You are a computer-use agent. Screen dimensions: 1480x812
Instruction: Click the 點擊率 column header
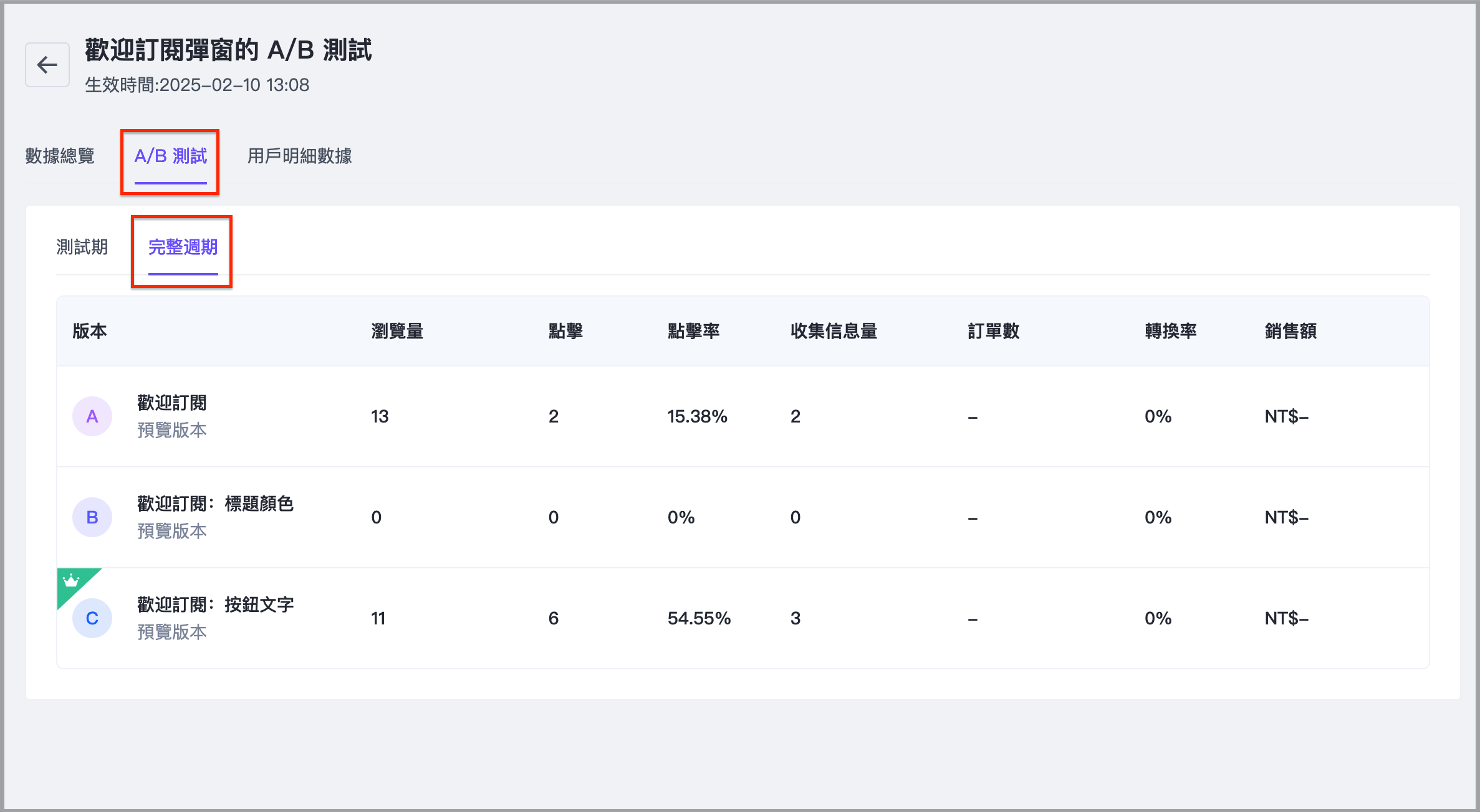[x=693, y=331]
